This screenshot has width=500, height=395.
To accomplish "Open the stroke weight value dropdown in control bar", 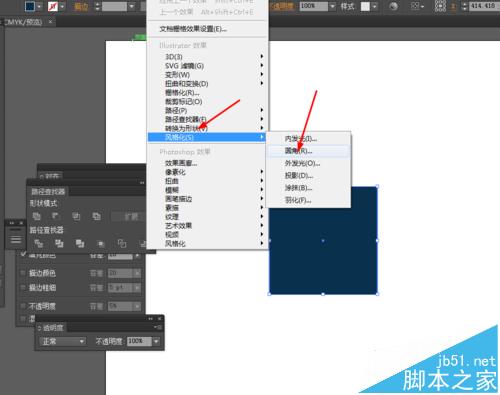I will tap(132, 6).
